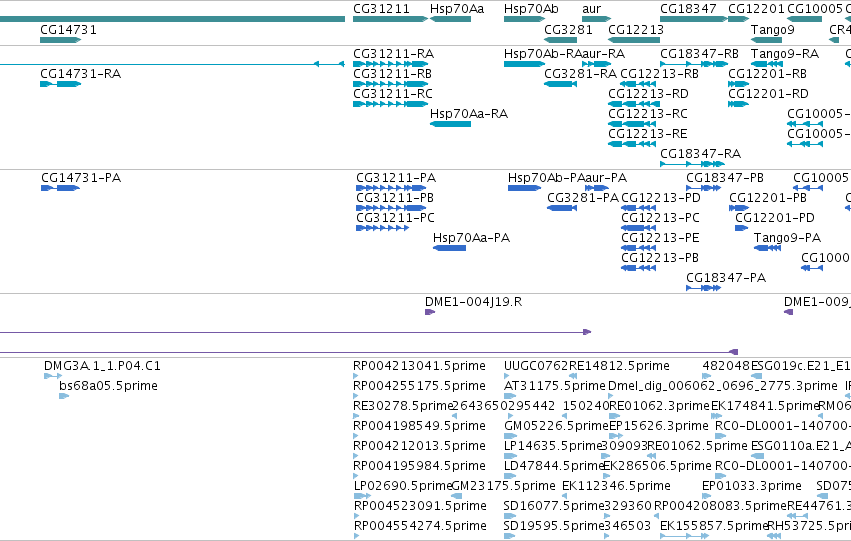Click transcript CG18347-RB

(694, 64)
